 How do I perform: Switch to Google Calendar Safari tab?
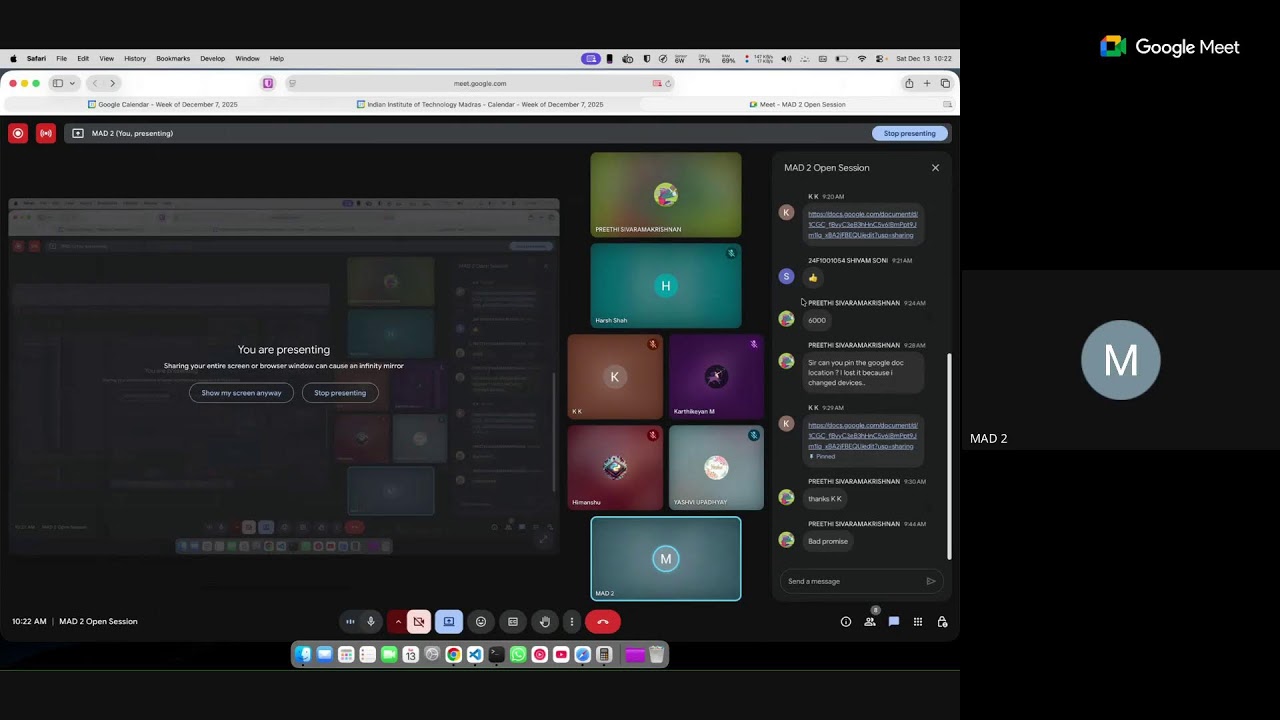coord(163,104)
